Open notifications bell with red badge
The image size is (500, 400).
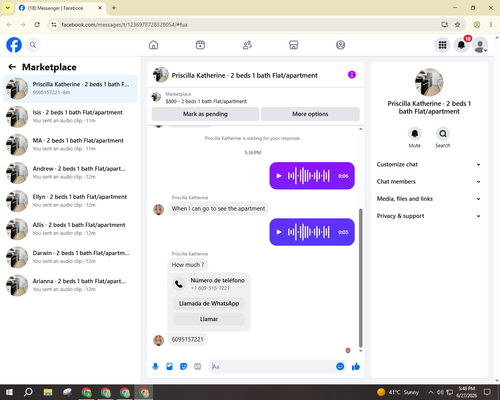461,45
